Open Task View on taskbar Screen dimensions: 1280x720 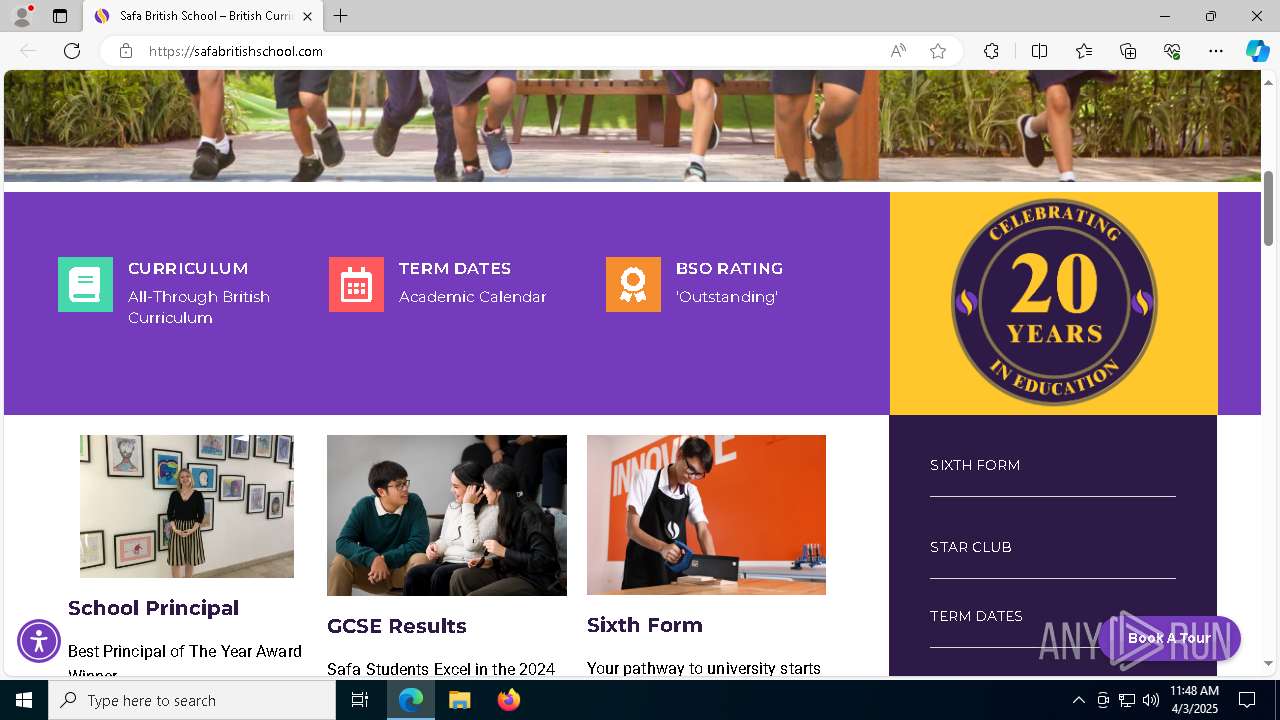pyautogui.click(x=360, y=700)
